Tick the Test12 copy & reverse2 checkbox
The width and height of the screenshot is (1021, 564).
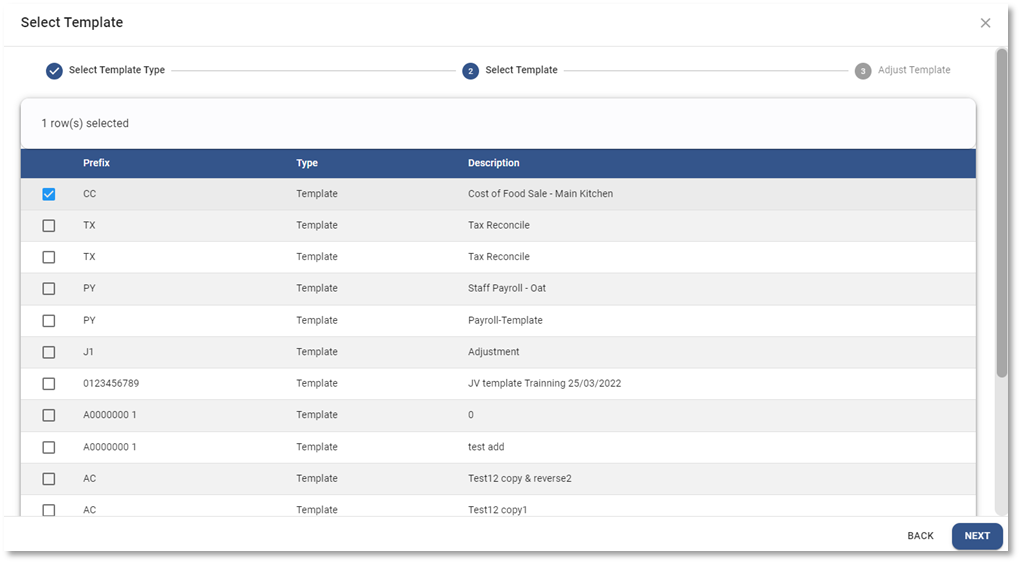[49, 479]
